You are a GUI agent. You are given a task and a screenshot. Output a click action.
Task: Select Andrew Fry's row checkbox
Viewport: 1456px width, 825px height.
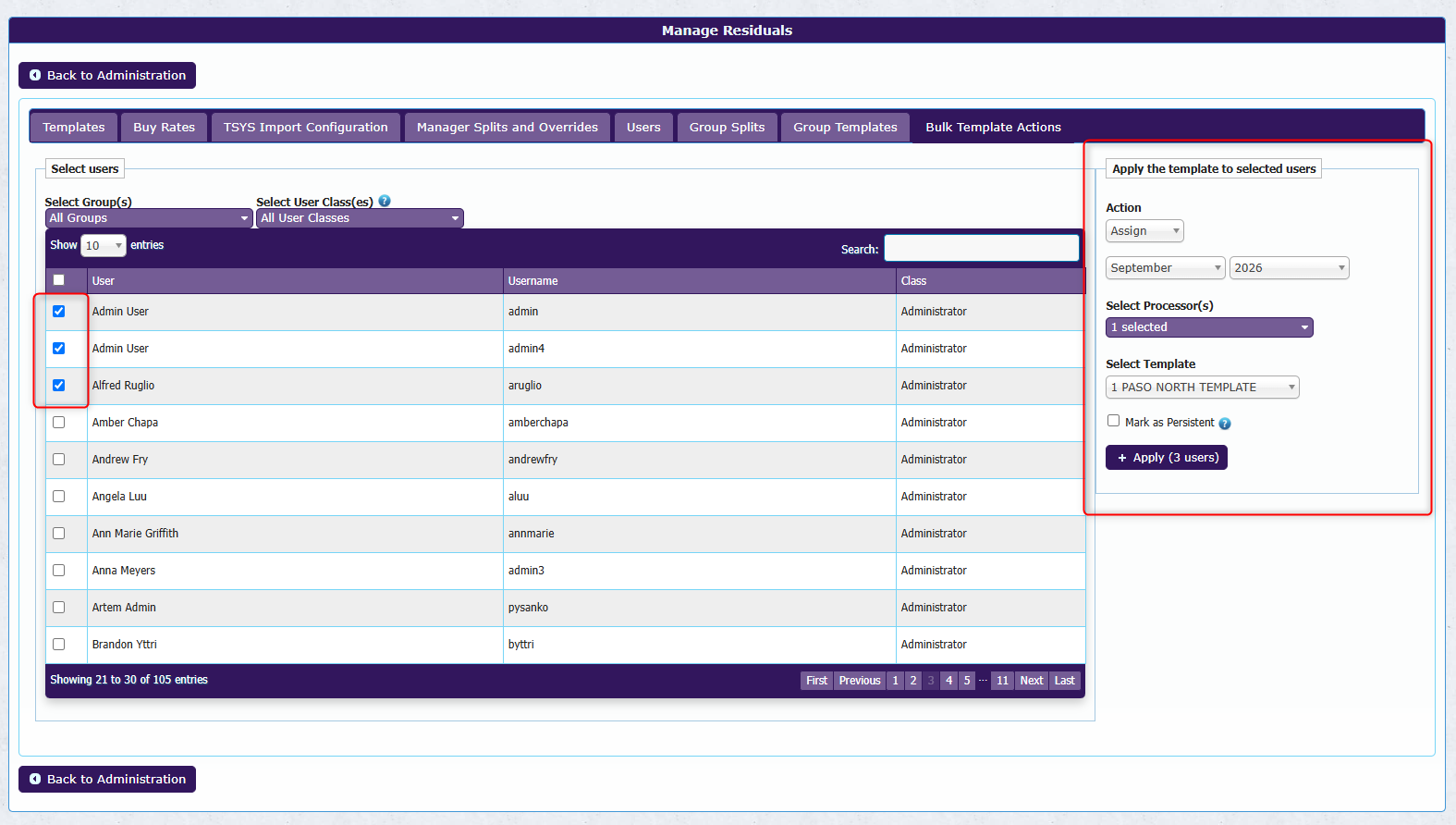point(59,460)
